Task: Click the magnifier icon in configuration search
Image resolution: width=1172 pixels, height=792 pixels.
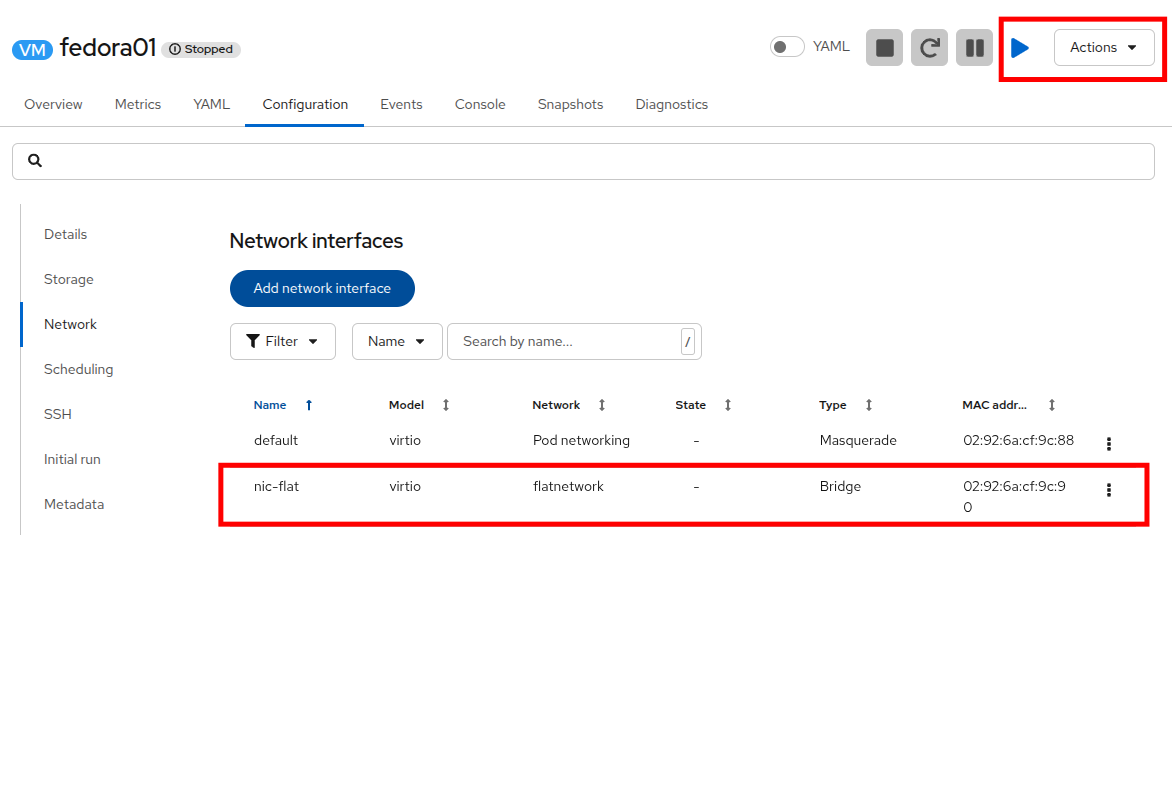Action: pyautogui.click(x=35, y=161)
